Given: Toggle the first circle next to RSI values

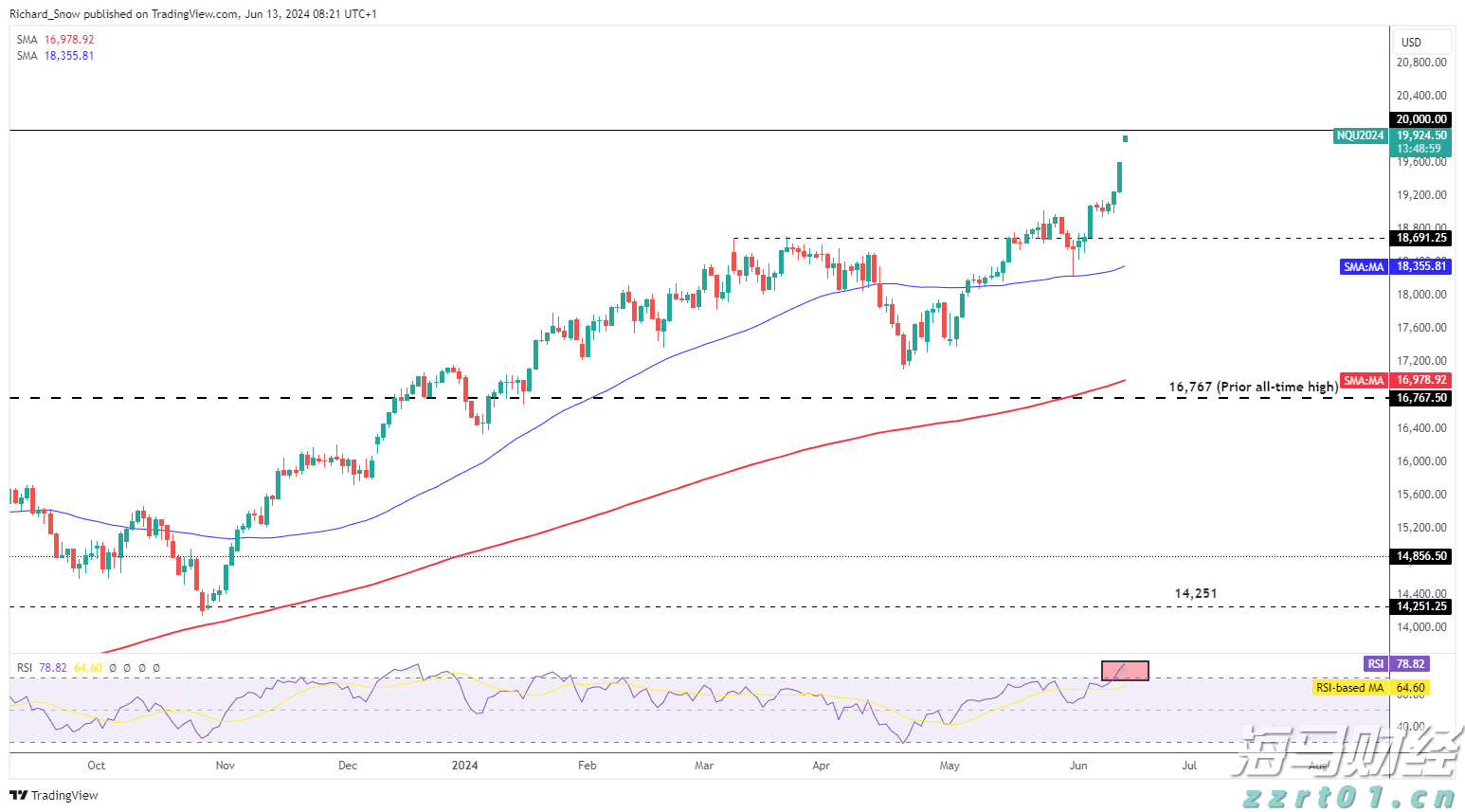Looking at the screenshot, I should [x=113, y=668].
